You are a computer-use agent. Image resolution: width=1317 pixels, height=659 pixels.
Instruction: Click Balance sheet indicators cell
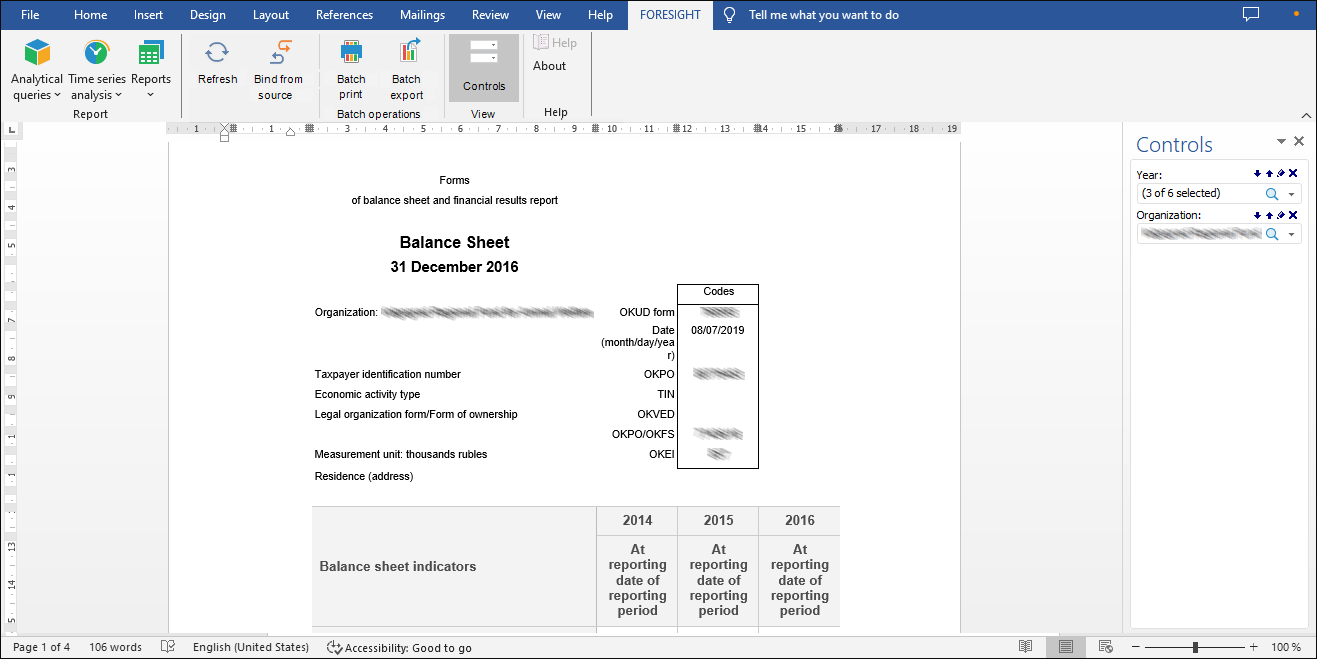tap(454, 566)
